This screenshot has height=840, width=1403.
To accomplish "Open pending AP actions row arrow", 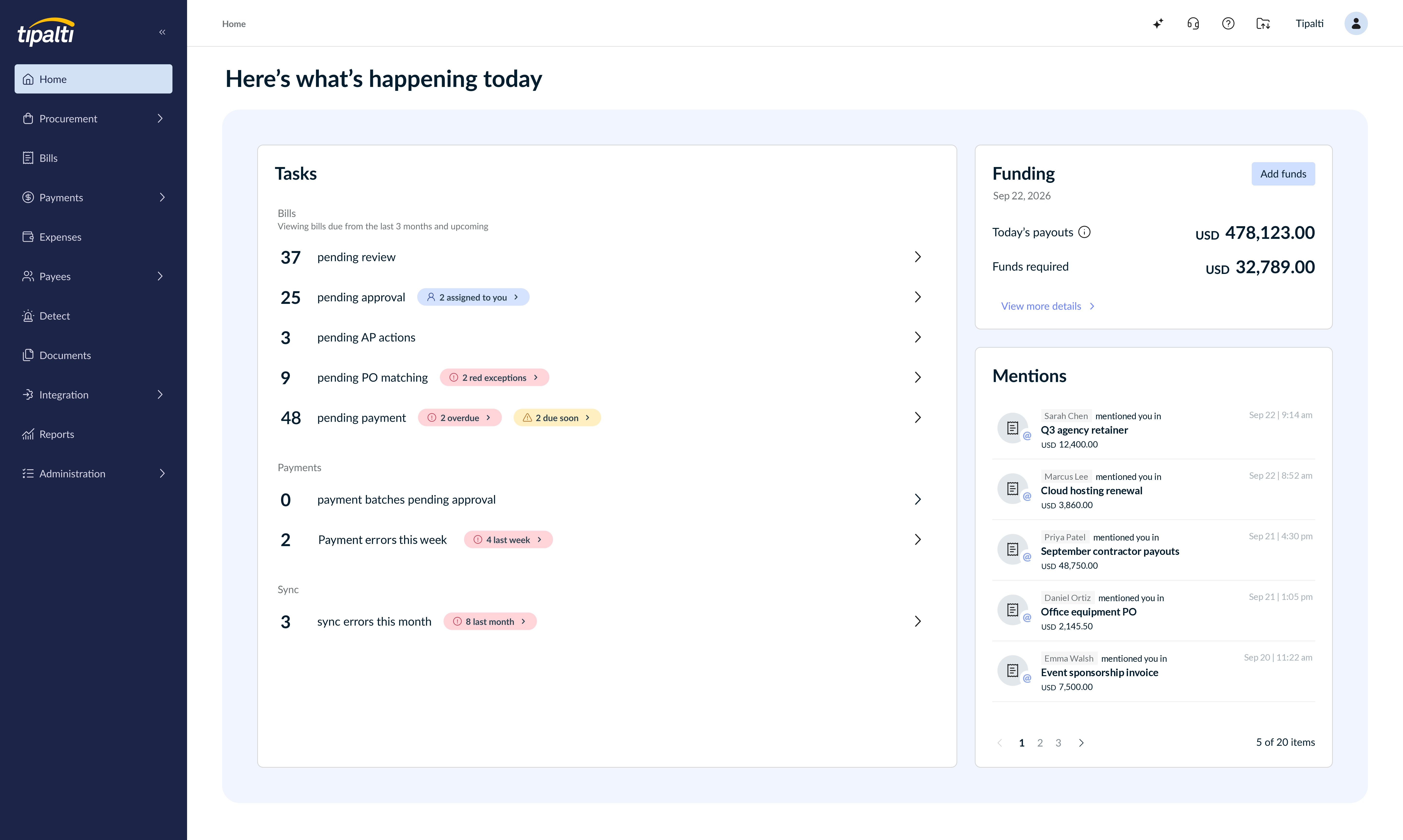I will click(x=918, y=337).
